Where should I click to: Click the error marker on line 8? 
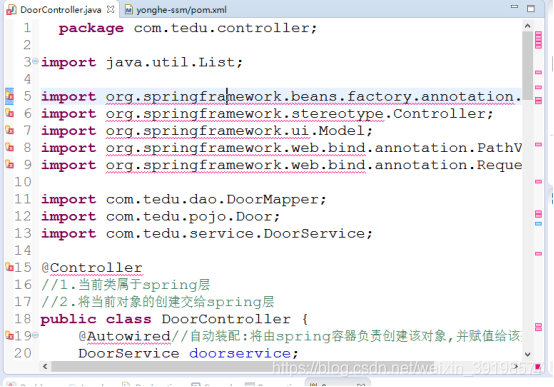[10, 147]
